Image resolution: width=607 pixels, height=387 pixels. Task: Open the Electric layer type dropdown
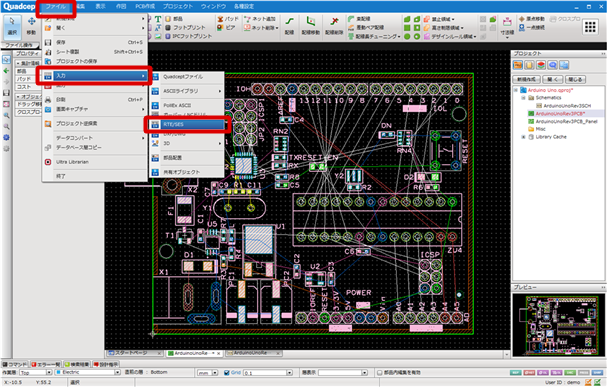tap(87, 372)
